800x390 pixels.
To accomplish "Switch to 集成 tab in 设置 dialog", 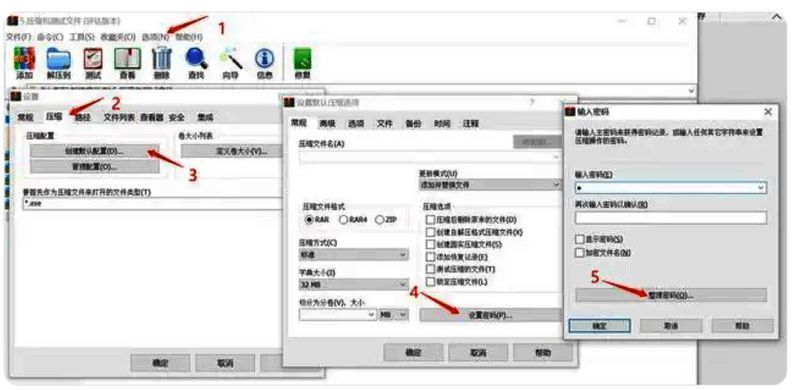I will point(205,117).
